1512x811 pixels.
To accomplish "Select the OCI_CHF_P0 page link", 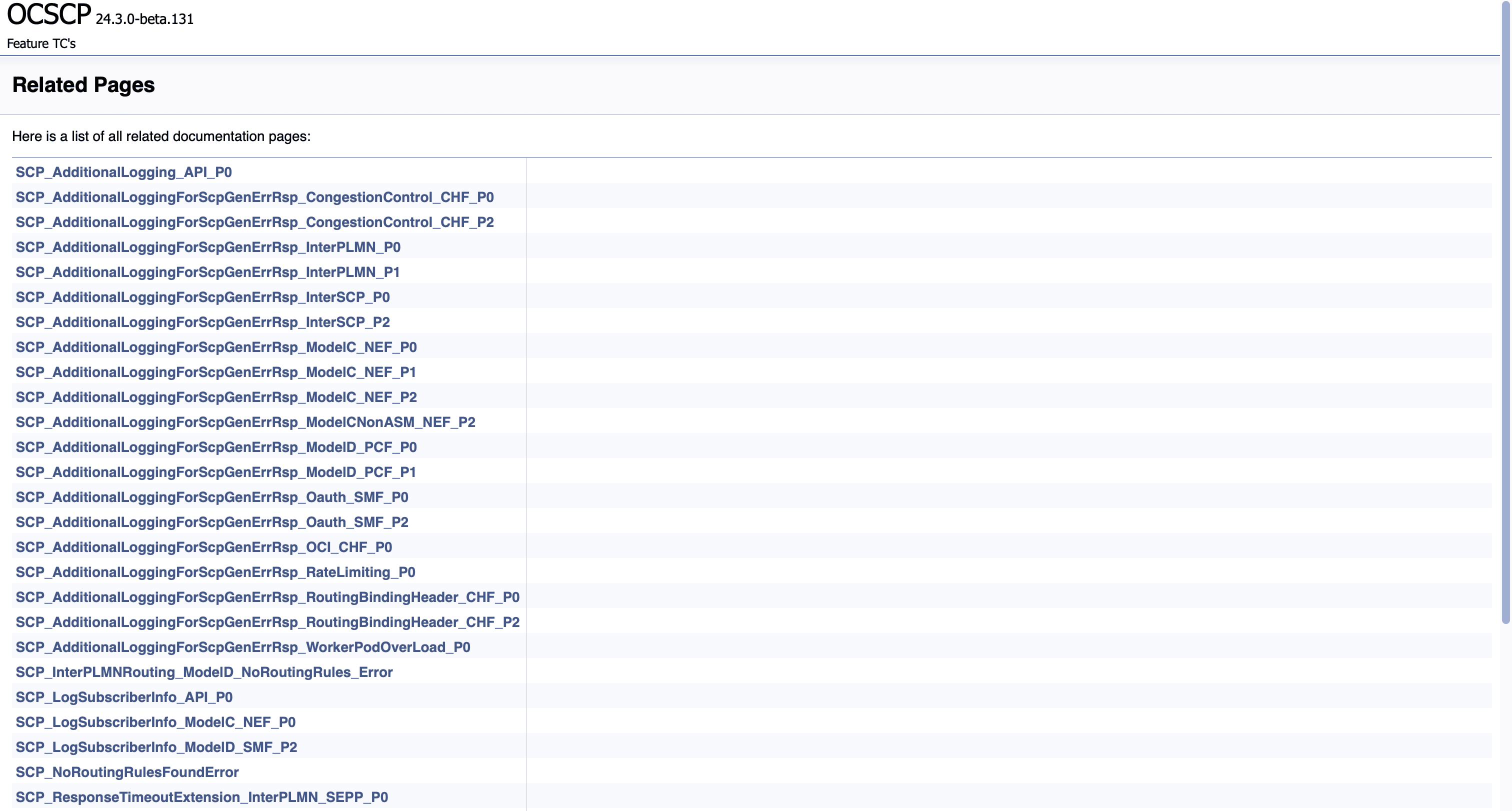I will (203, 547).
